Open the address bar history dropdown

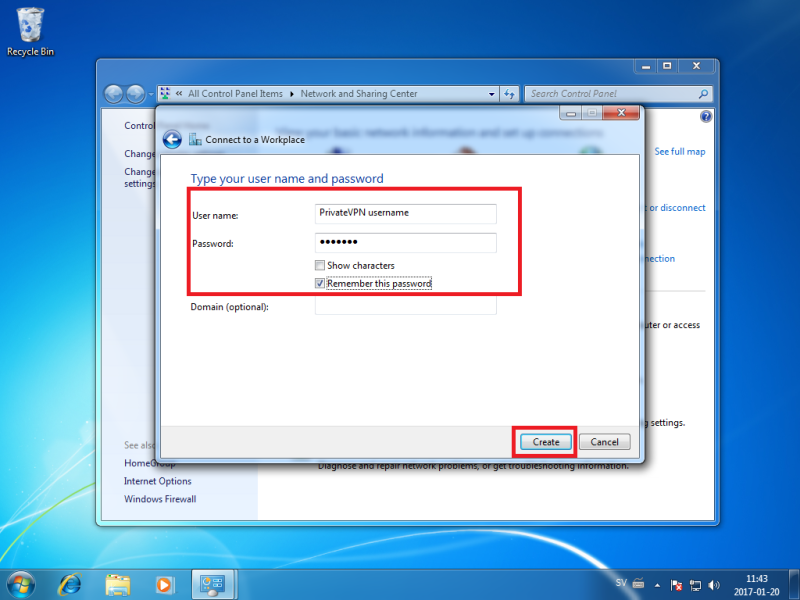point(491,94)
